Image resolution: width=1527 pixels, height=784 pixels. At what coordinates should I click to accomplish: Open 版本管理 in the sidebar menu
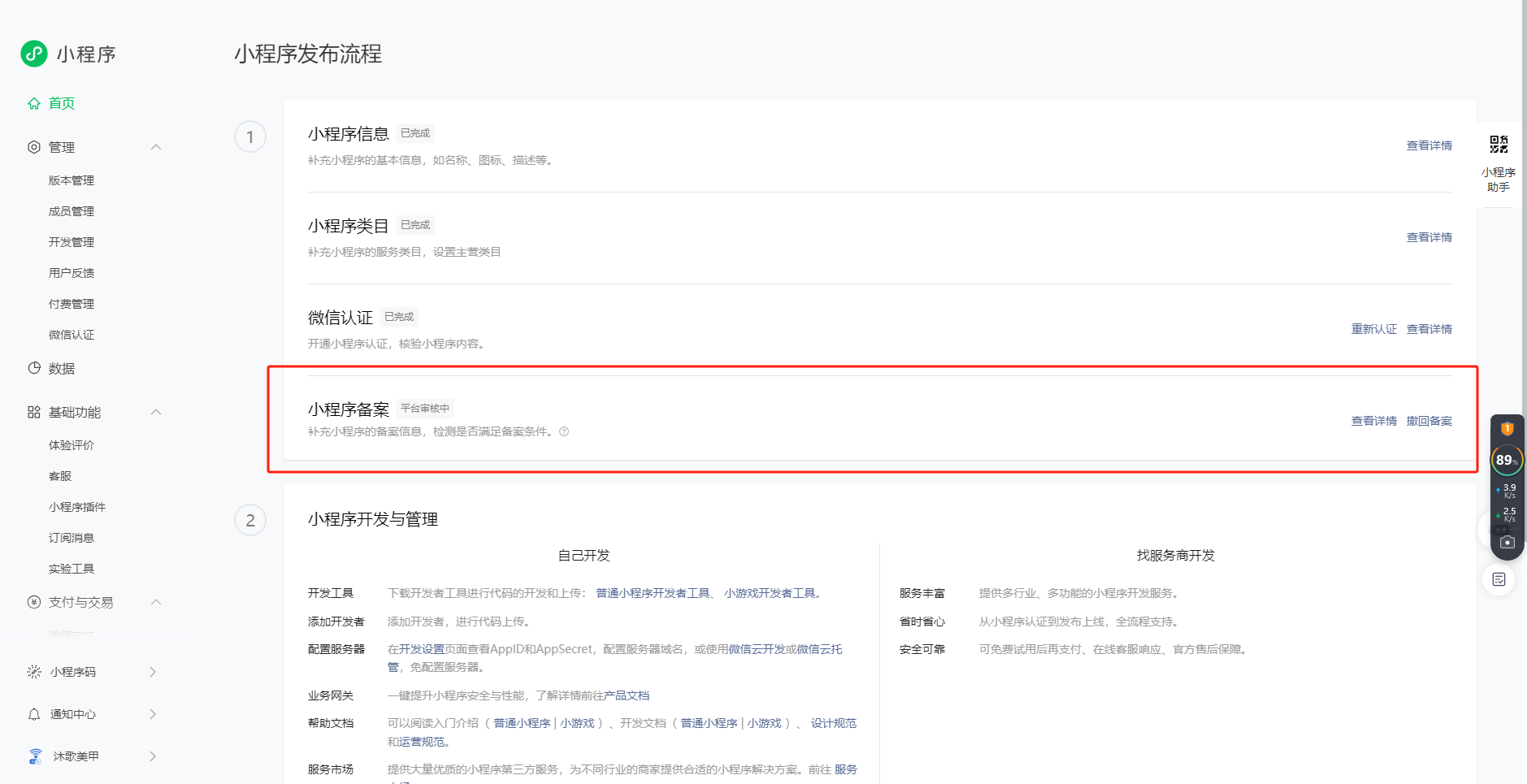pyautogui.click(x=72, y=180)
